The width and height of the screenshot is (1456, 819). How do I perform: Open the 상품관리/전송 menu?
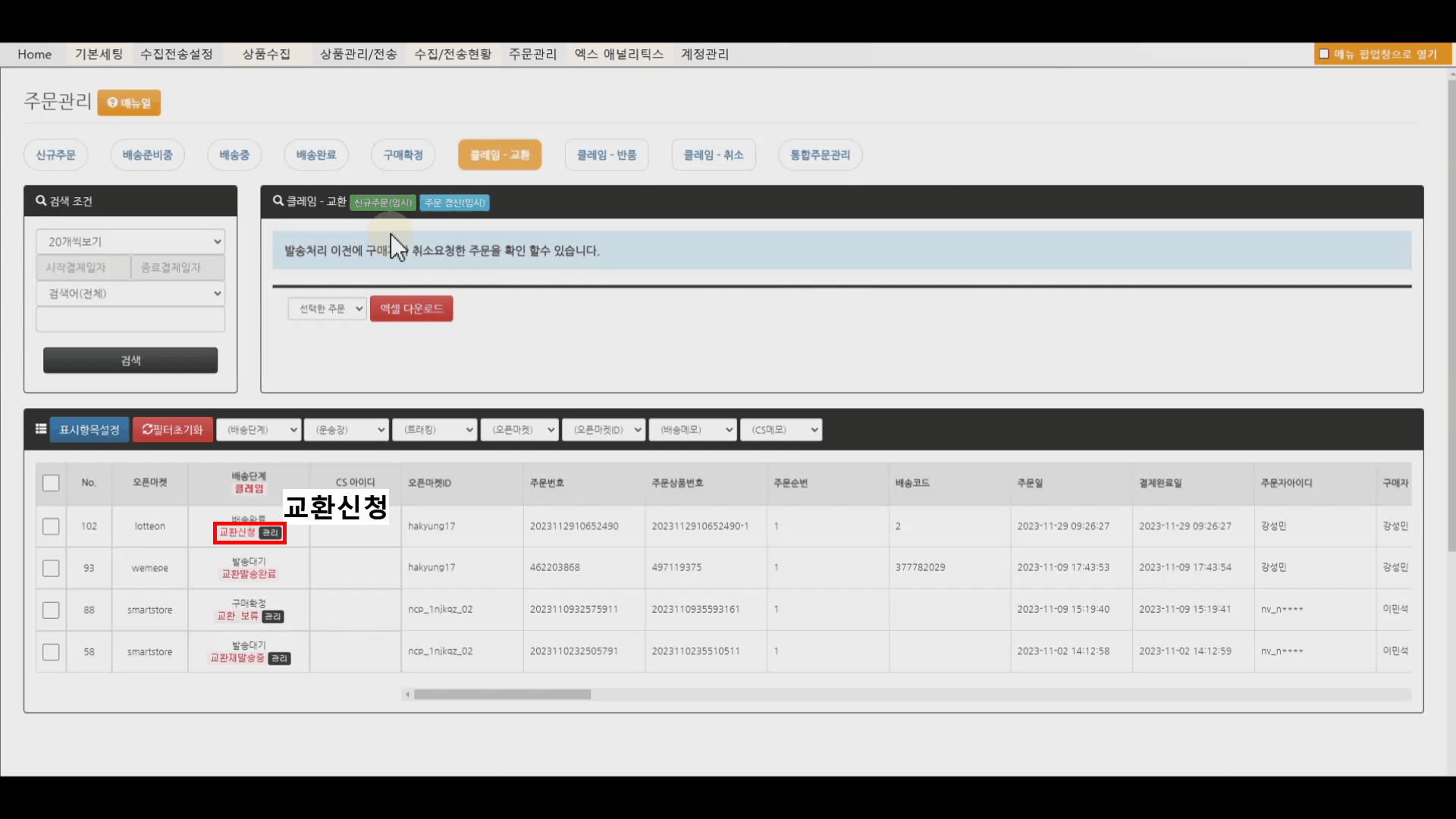point(358,54)
